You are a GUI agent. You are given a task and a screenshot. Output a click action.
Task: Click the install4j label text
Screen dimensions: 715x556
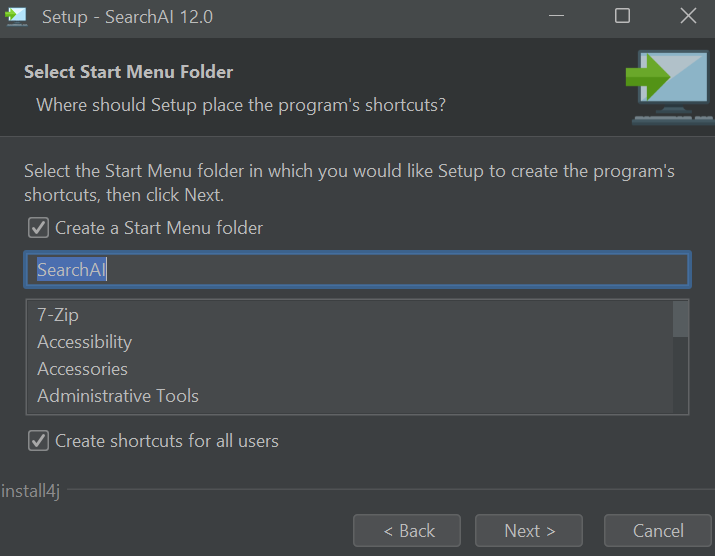tap(32, 491)
